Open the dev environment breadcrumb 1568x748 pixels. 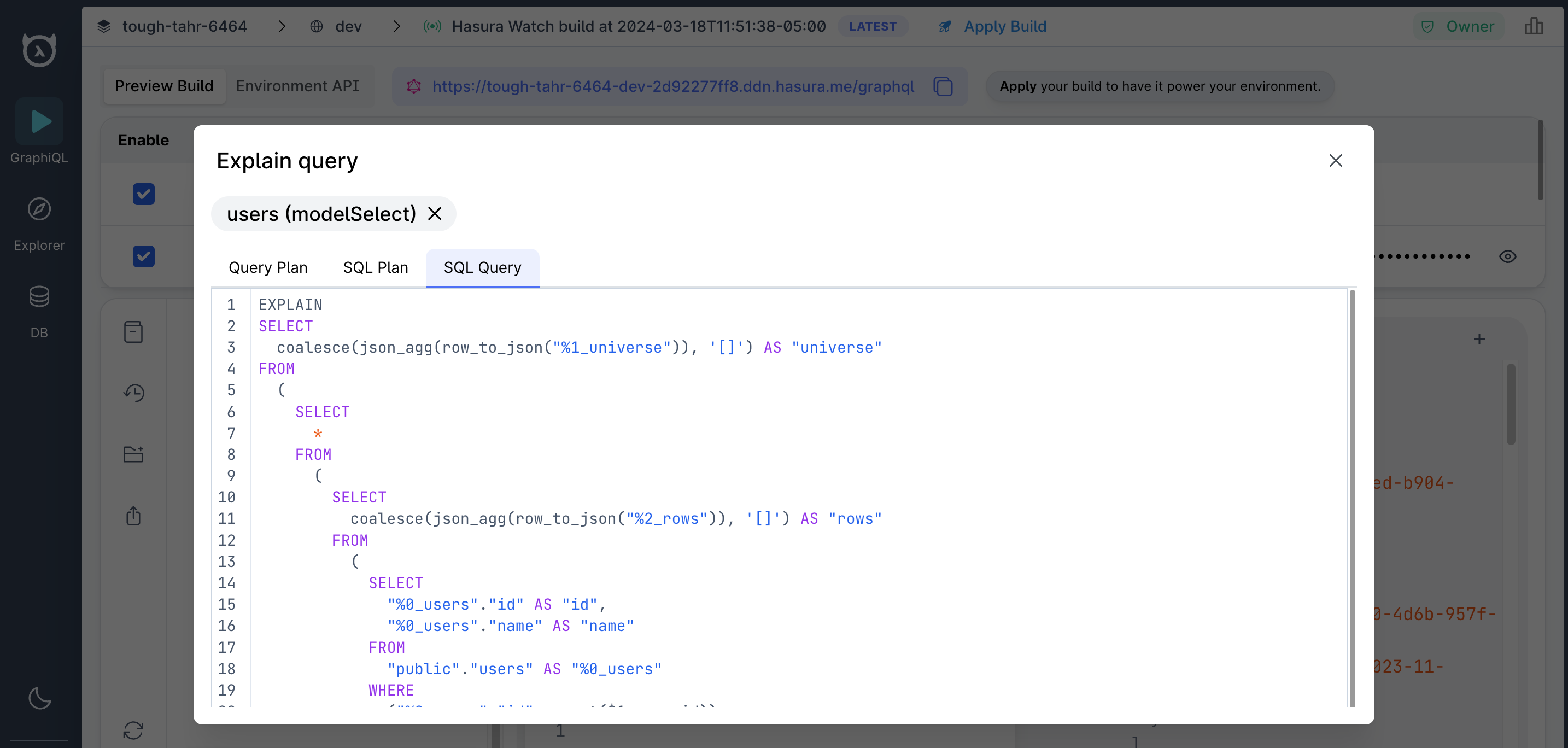[x=349, y=26]
